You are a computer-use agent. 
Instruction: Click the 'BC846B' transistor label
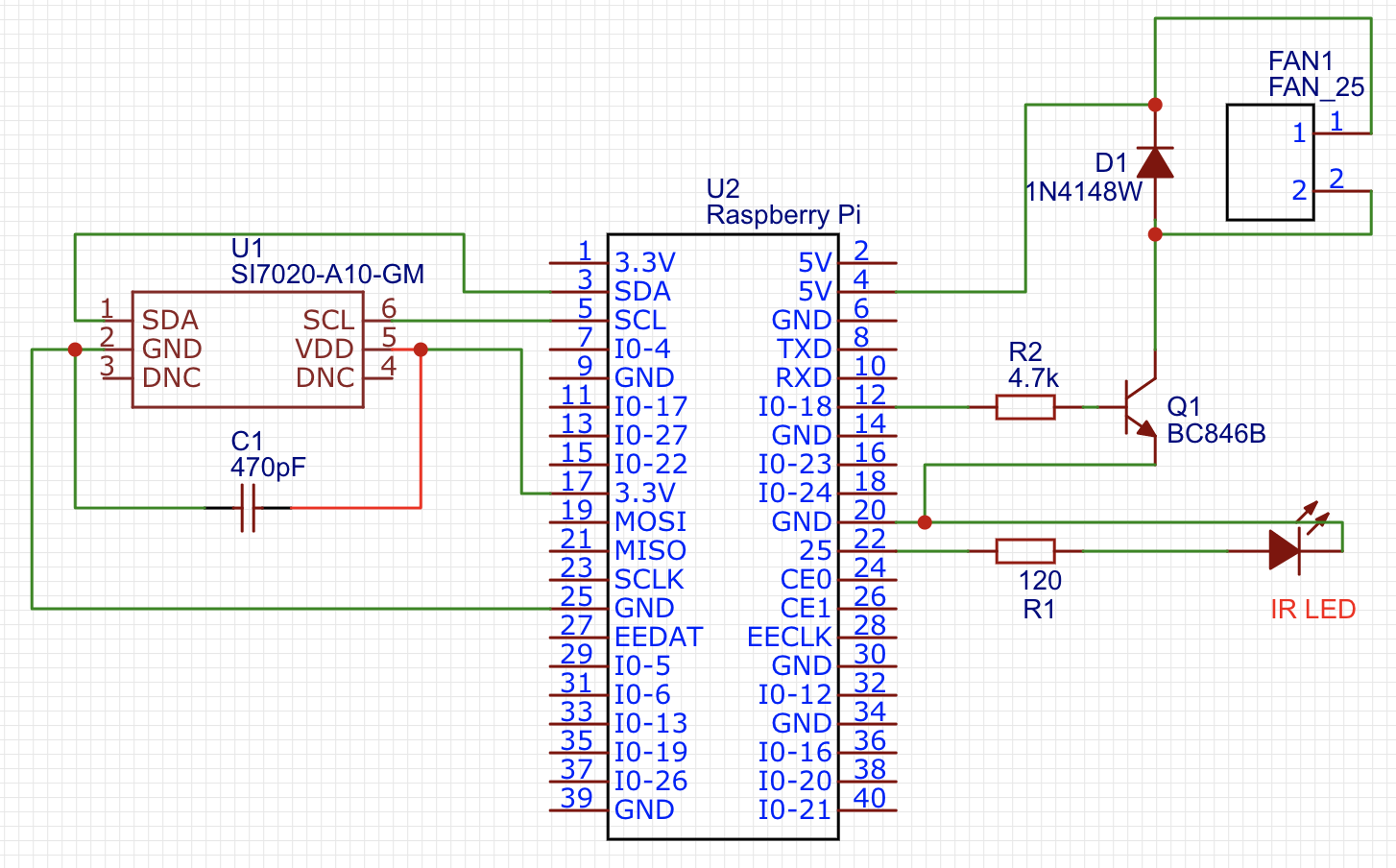tap(1216, 434)
